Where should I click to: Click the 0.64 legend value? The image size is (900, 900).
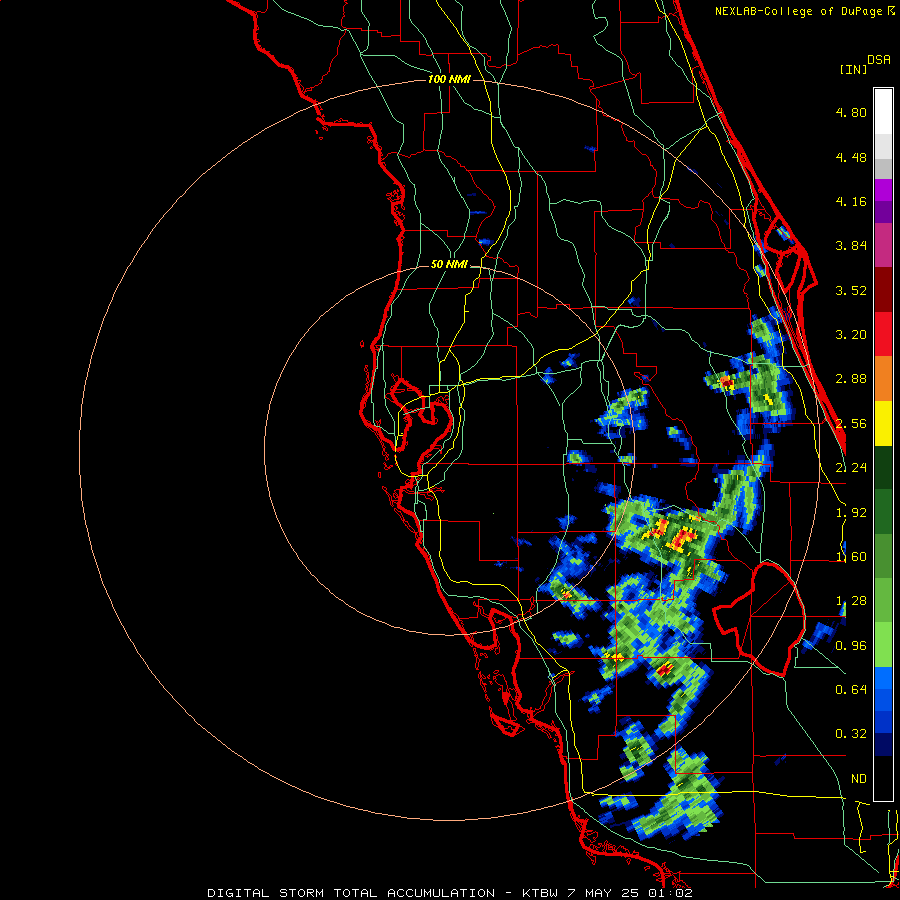coord(851,690)
